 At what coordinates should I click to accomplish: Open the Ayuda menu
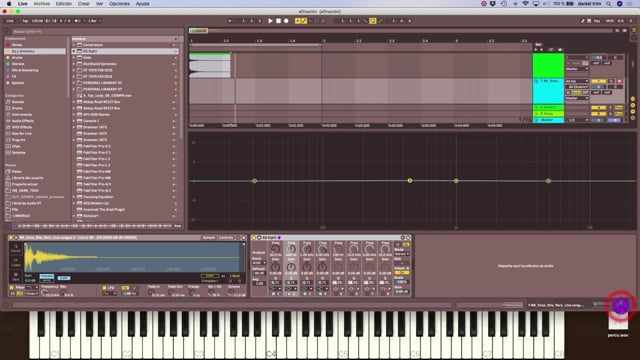tap(142, 4)
